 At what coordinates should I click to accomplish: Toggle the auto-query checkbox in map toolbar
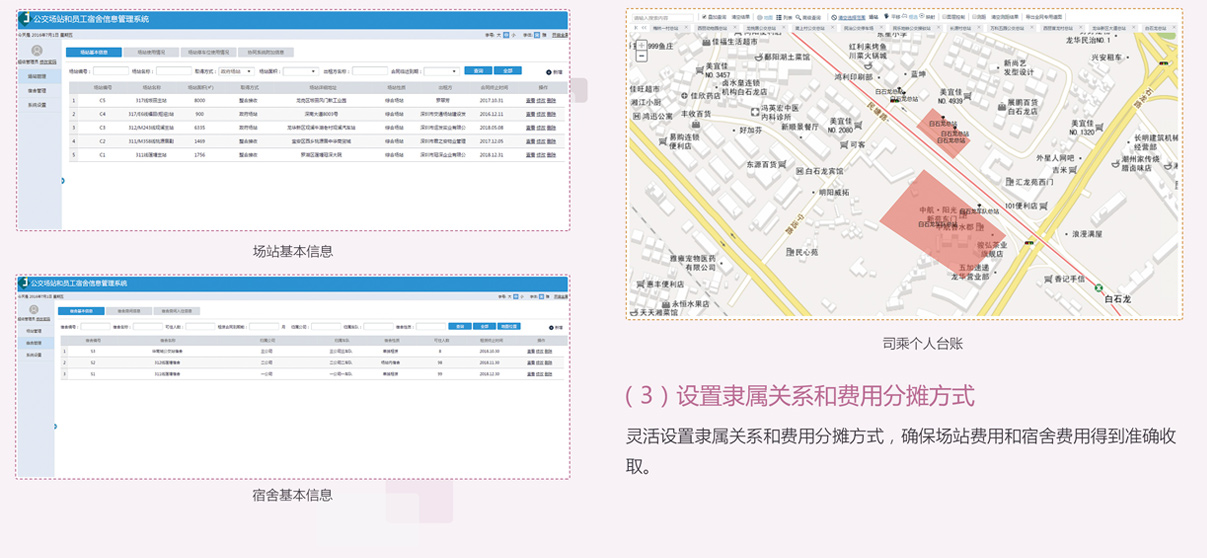703,17
